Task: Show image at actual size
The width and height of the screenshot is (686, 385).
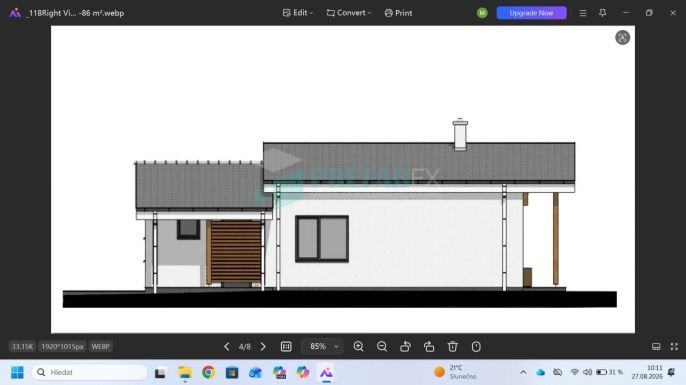Action: 286,346
